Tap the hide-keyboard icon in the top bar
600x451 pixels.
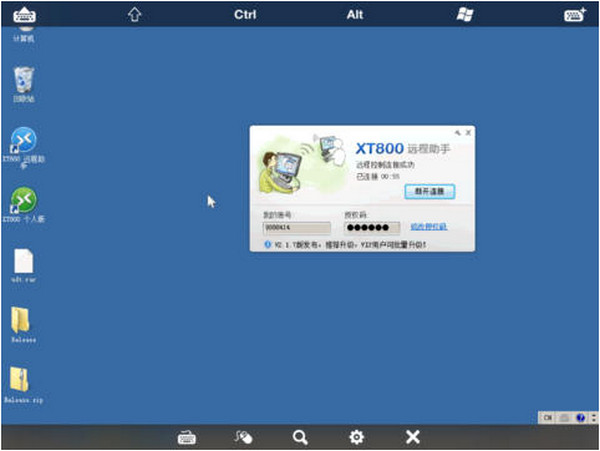point(24,15)
